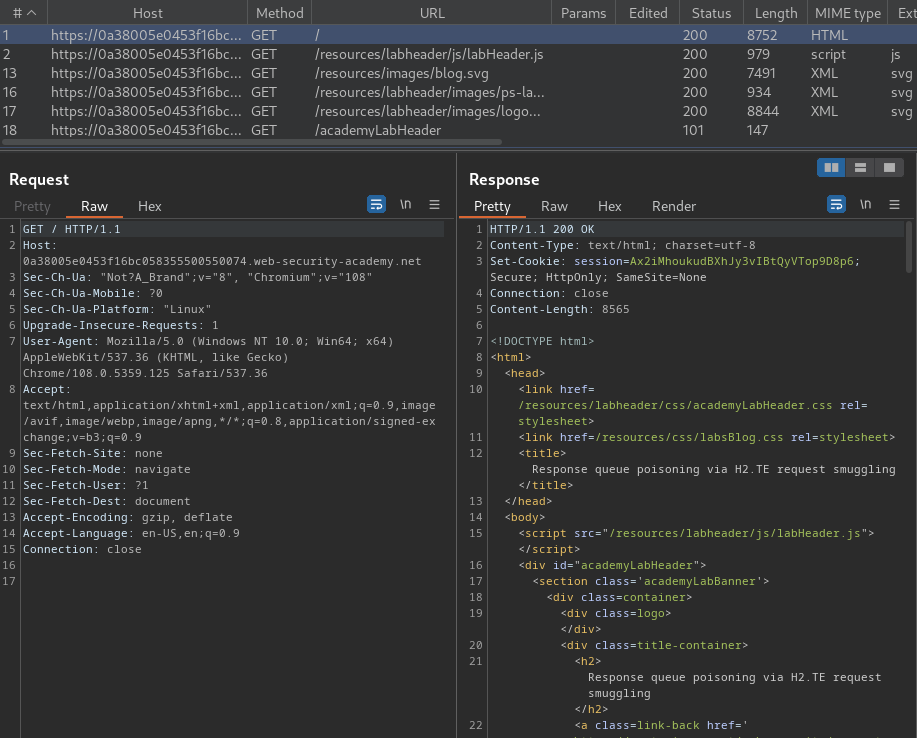The width and height of the screenshot is (917, 738).
Task: Select the /academyLabHeader request row
Action: (x=458, y=130)
